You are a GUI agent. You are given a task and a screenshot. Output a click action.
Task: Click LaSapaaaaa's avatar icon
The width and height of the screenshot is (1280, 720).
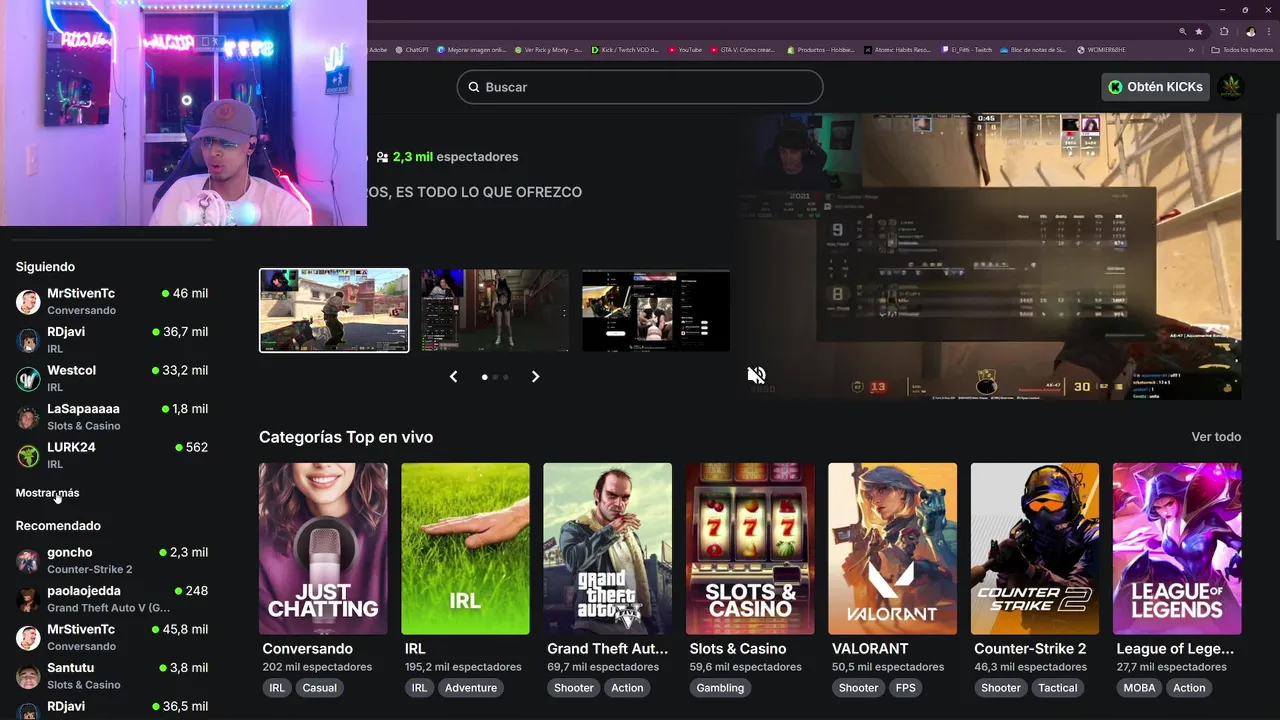(28, 418)
